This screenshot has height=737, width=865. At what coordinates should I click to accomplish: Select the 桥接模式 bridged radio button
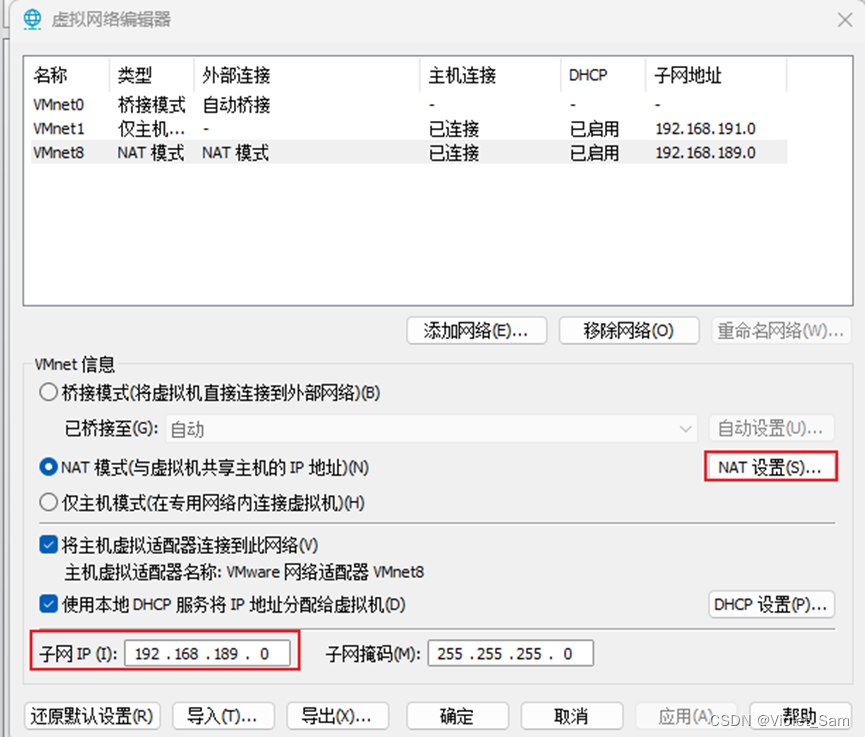pos(49,393)
